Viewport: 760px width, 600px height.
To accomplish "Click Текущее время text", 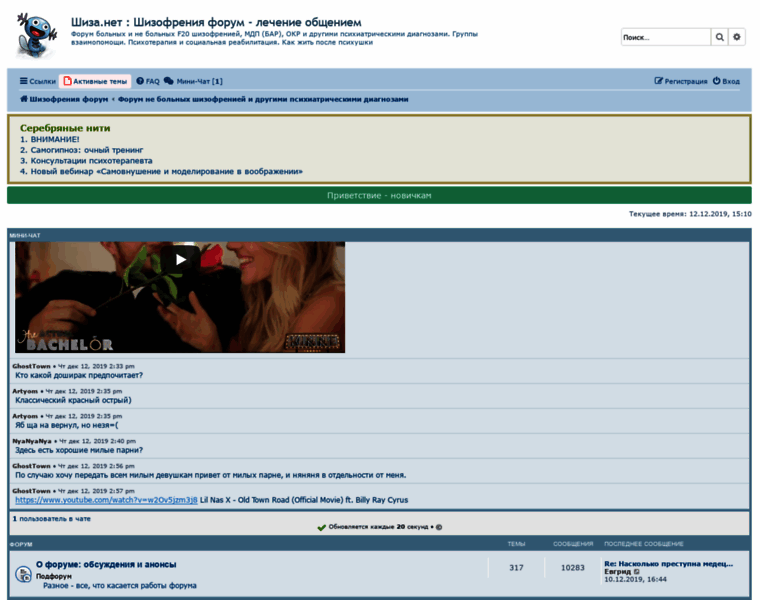I will point(690,214).
